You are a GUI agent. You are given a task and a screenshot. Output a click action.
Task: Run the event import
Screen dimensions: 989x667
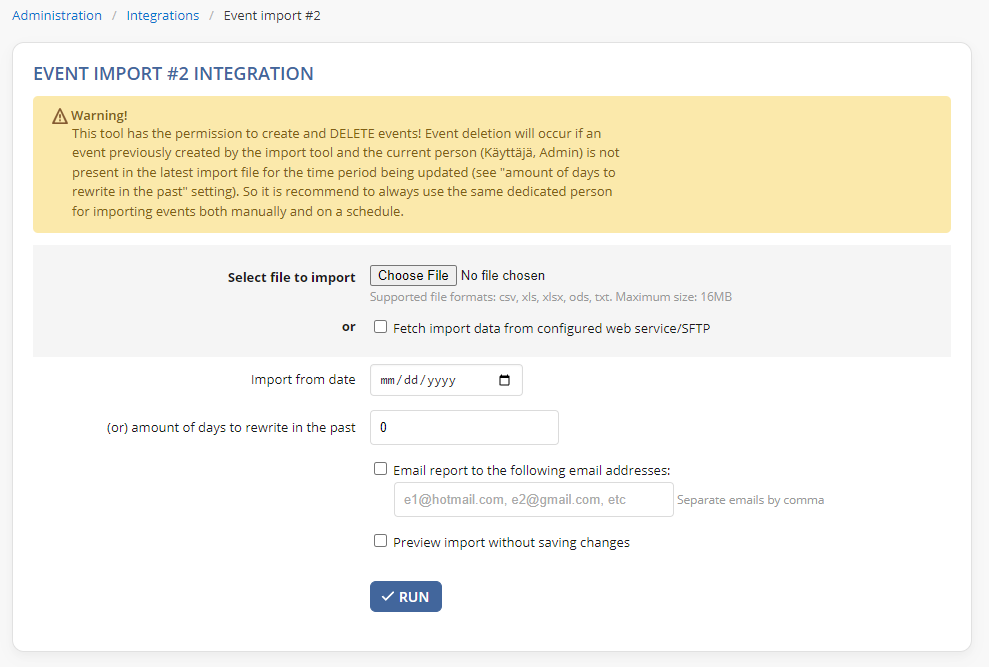[x=406, y=596]
